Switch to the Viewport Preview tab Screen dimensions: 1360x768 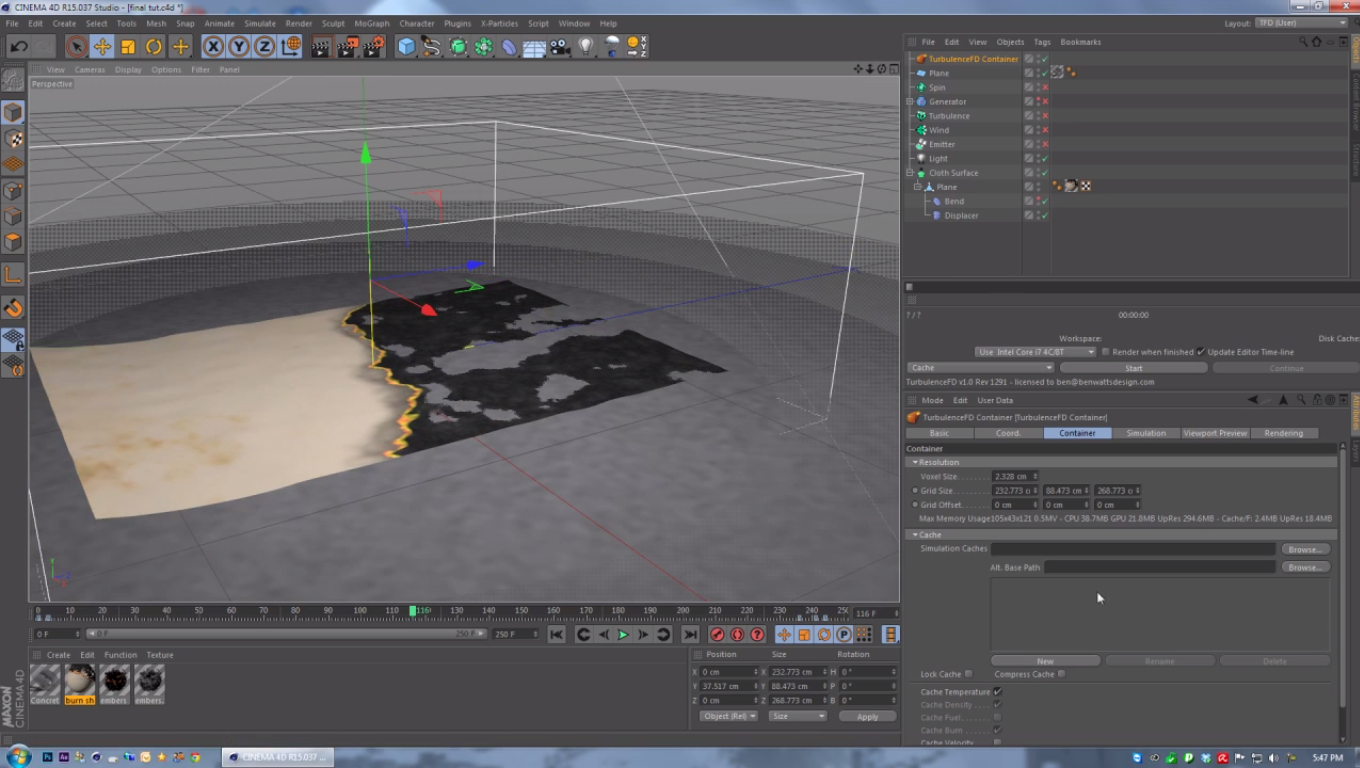(x=1215, y=433)
